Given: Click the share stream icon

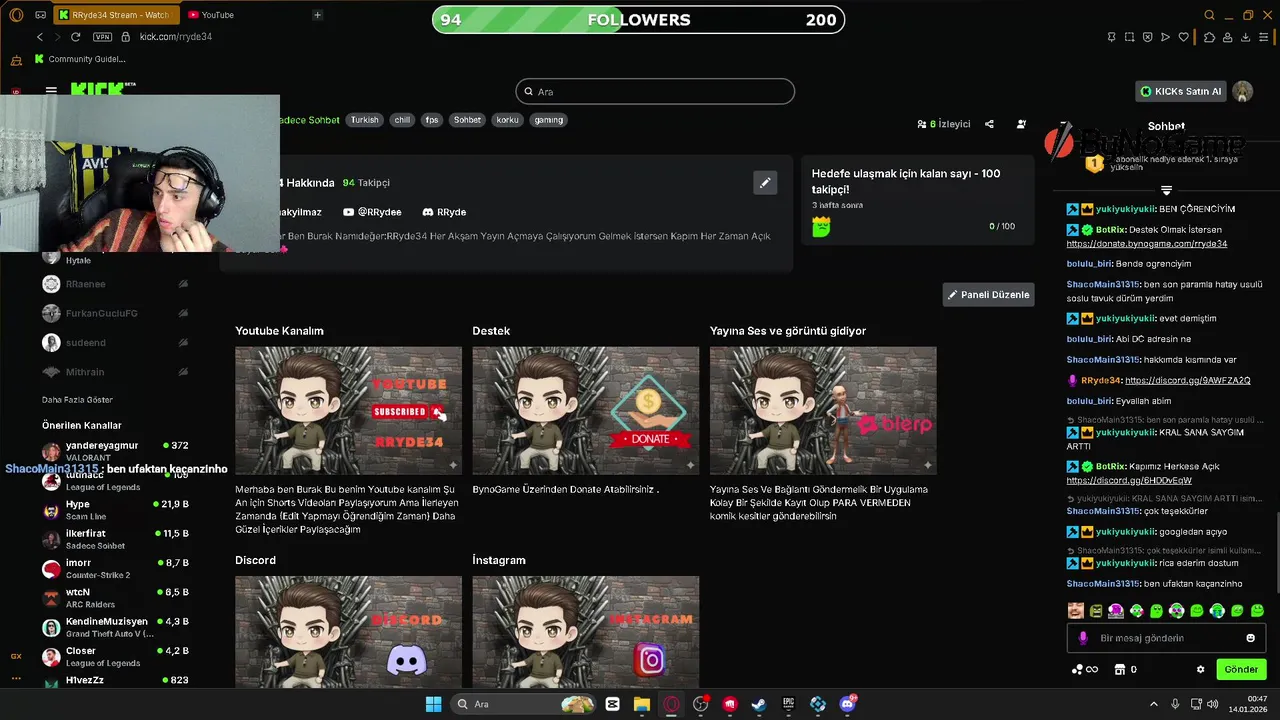Looking at the screenshot, I should pyautogui.click(x=989, y=124).
